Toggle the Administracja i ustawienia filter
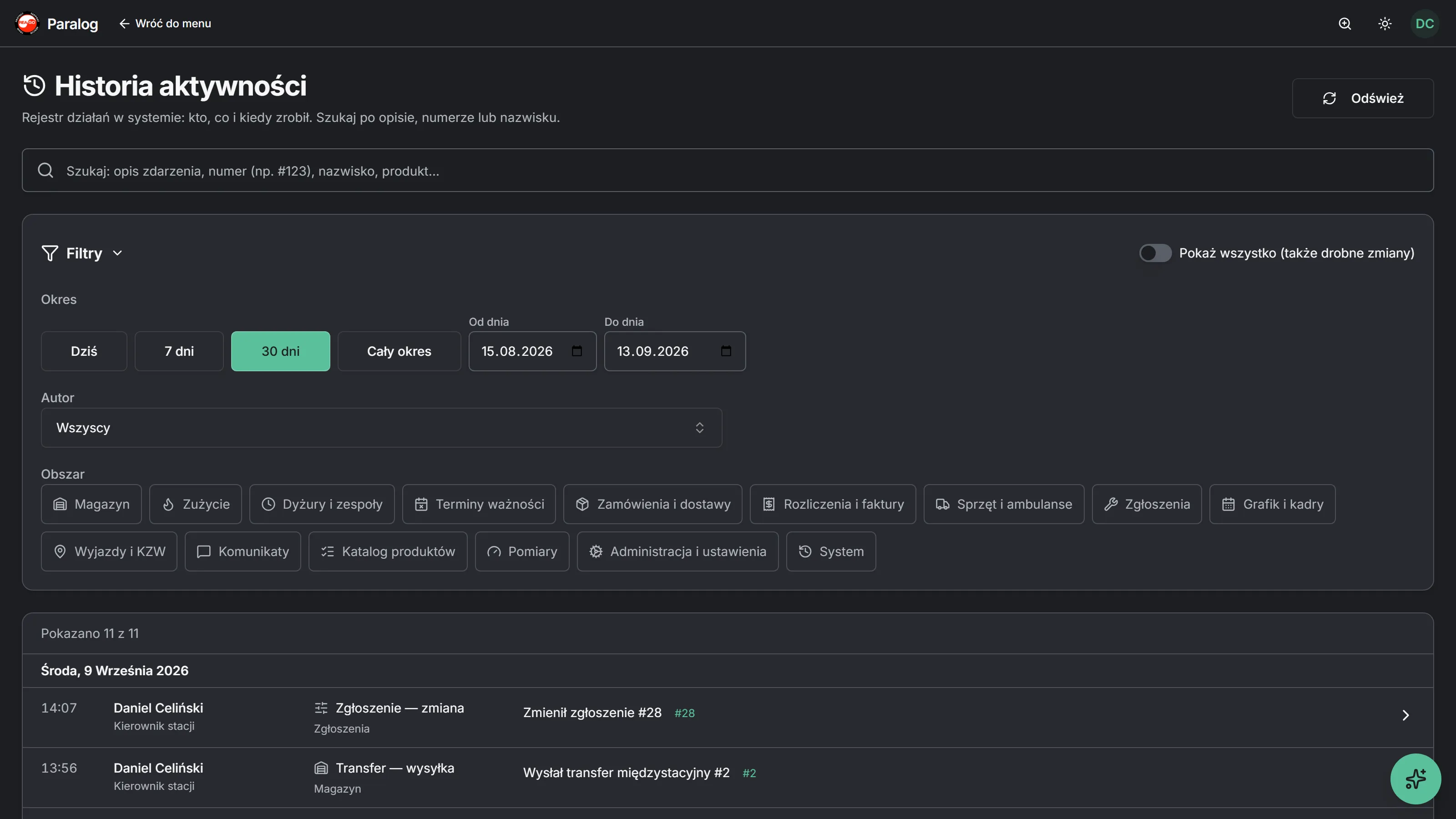The image size is (1456, 819). tap(677, 551)
